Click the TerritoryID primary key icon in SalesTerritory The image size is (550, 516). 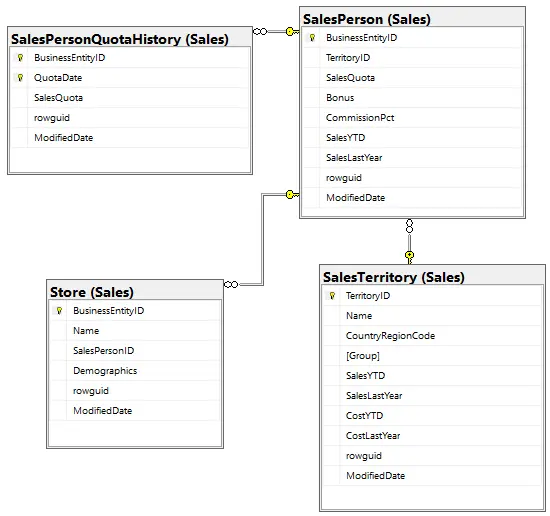[332, 296]
